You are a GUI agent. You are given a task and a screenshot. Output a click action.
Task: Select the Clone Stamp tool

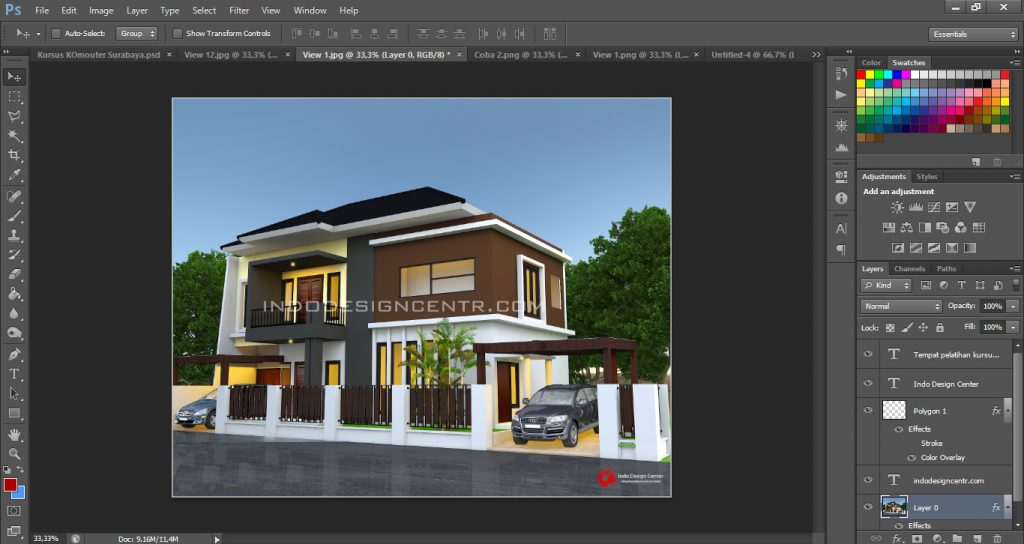14,235
